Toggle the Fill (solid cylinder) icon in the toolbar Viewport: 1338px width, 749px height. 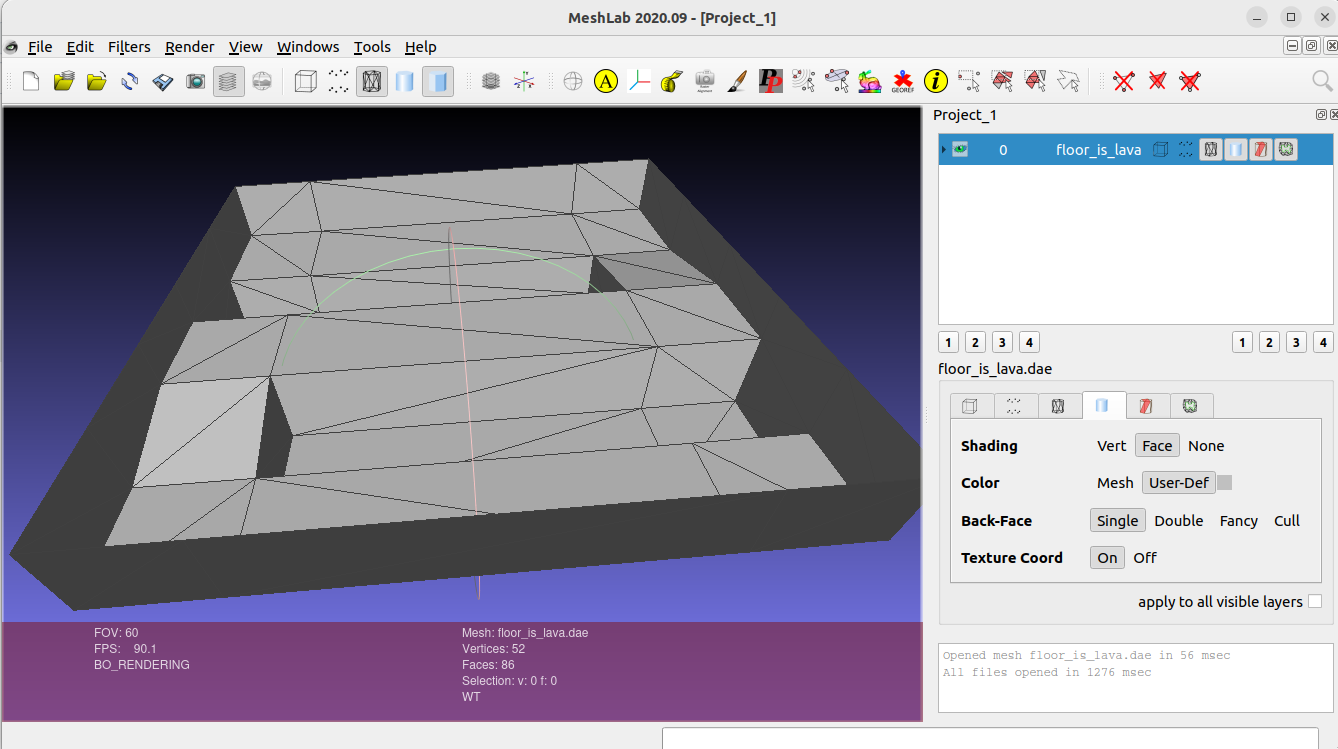point(405,81)
